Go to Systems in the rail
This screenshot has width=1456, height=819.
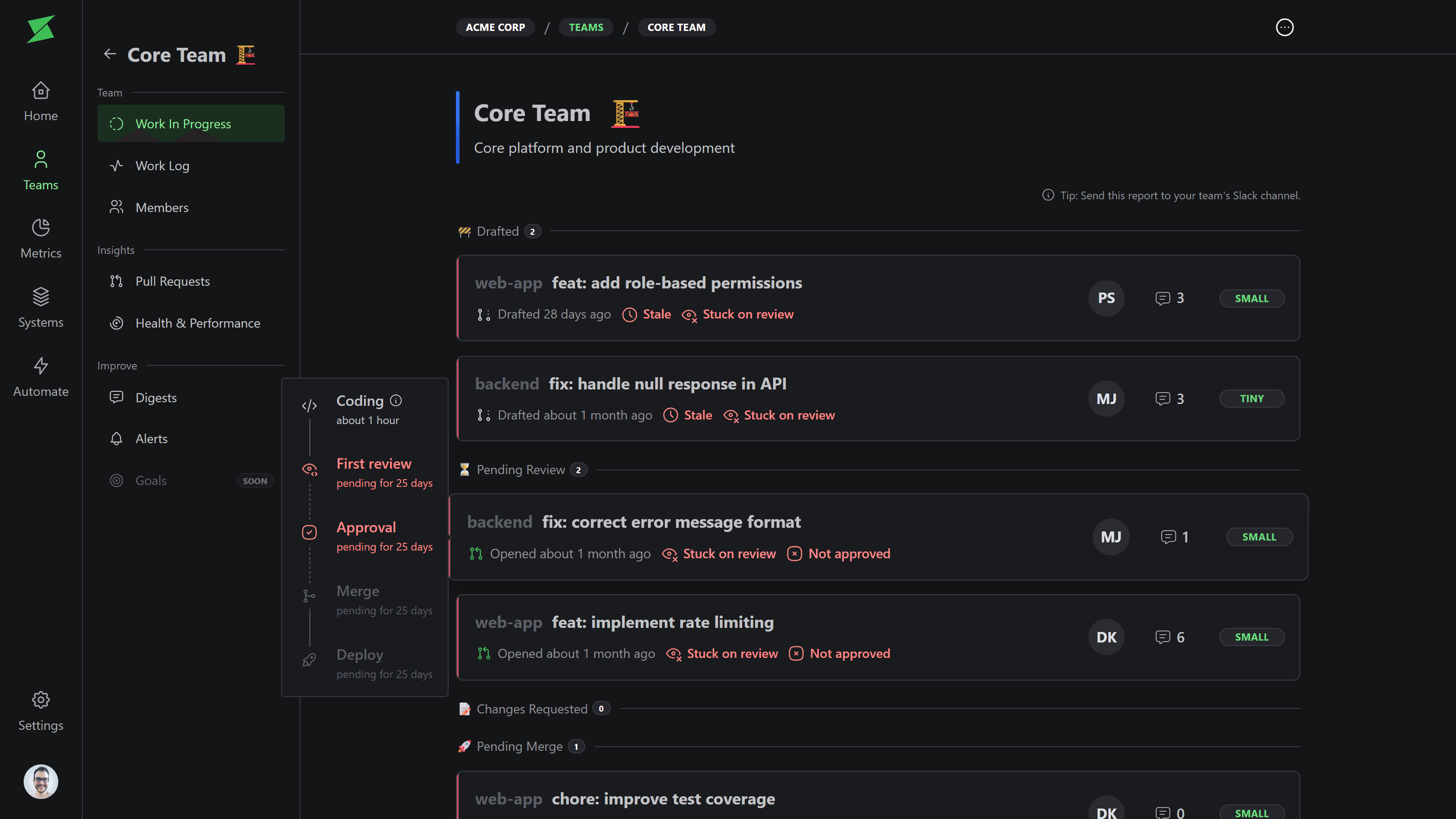(x=40, y=308)
